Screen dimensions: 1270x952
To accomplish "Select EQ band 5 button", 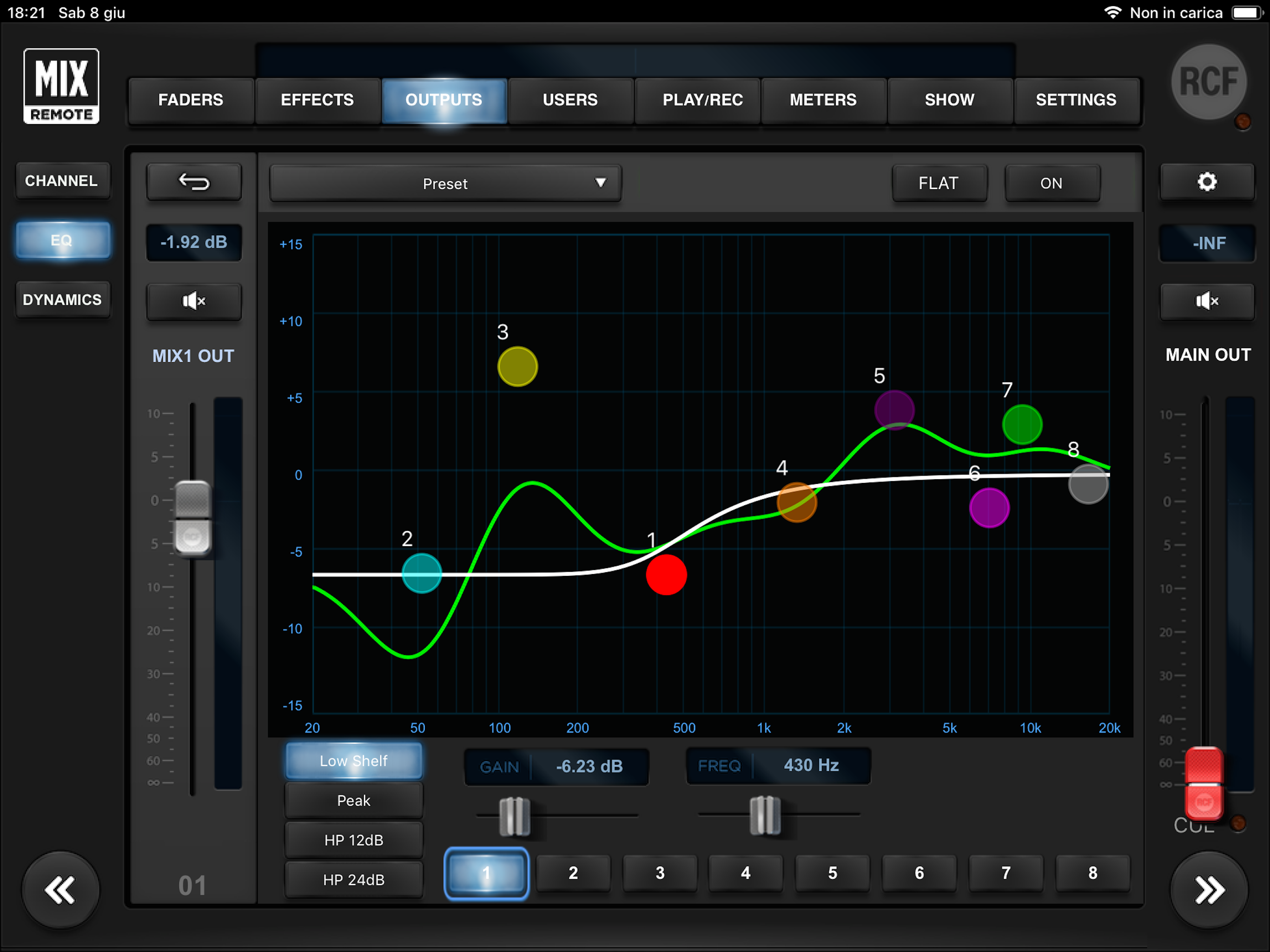I will tap(832, 873).
